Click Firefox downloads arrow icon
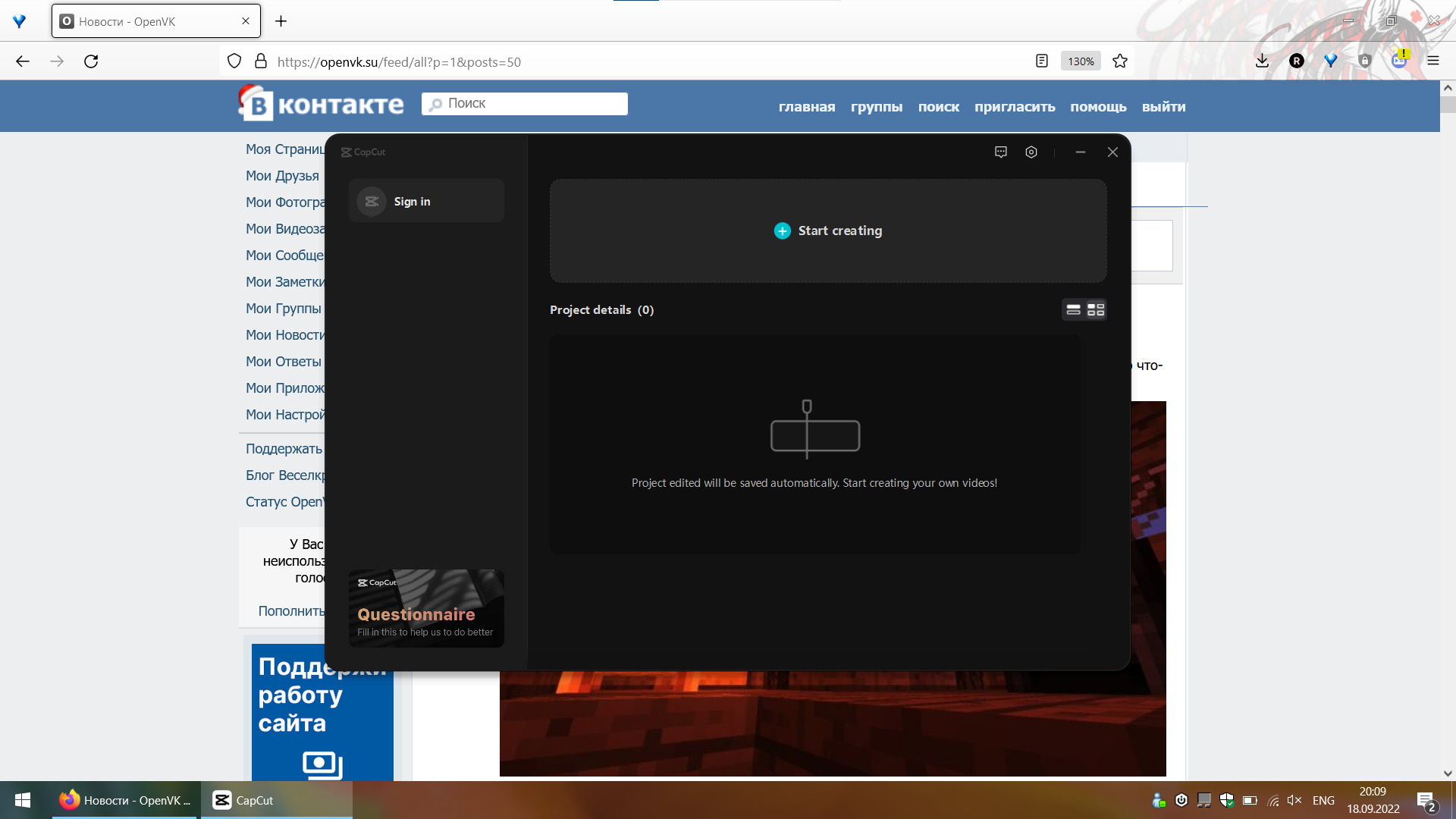Viewport: 1456px width, 819px height. pyautogui.click(x=1262, y=61)
